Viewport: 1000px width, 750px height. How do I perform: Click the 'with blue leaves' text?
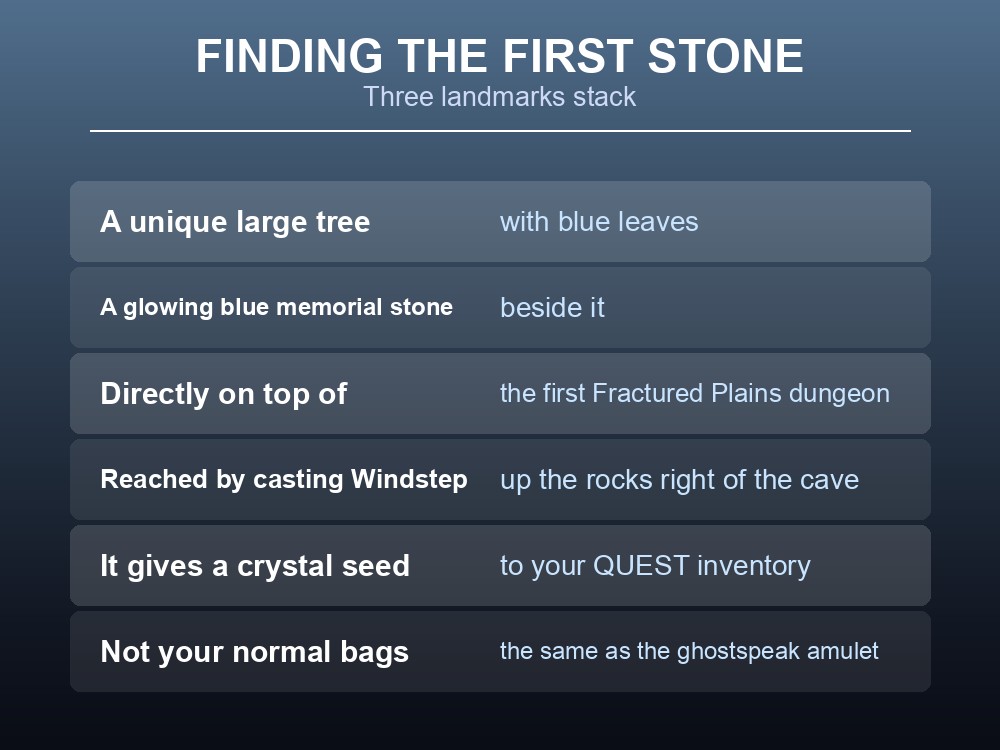pos(599,222)
